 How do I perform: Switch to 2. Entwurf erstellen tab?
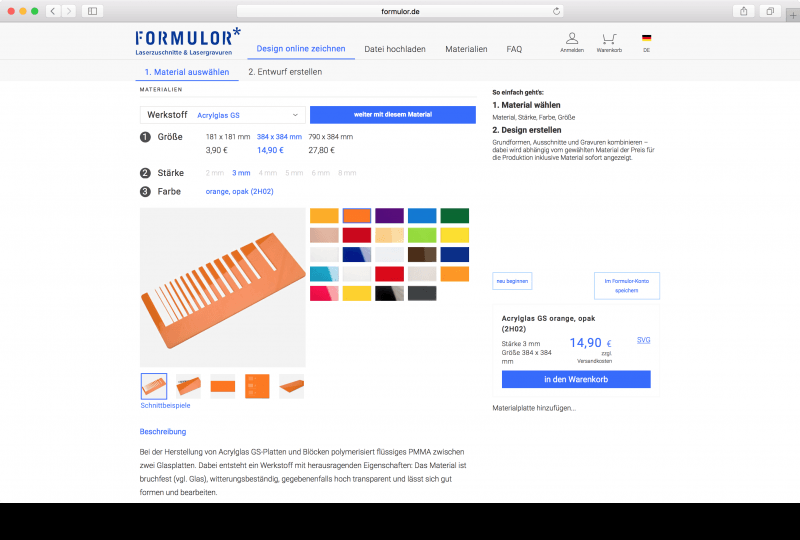tap(285, 72)
